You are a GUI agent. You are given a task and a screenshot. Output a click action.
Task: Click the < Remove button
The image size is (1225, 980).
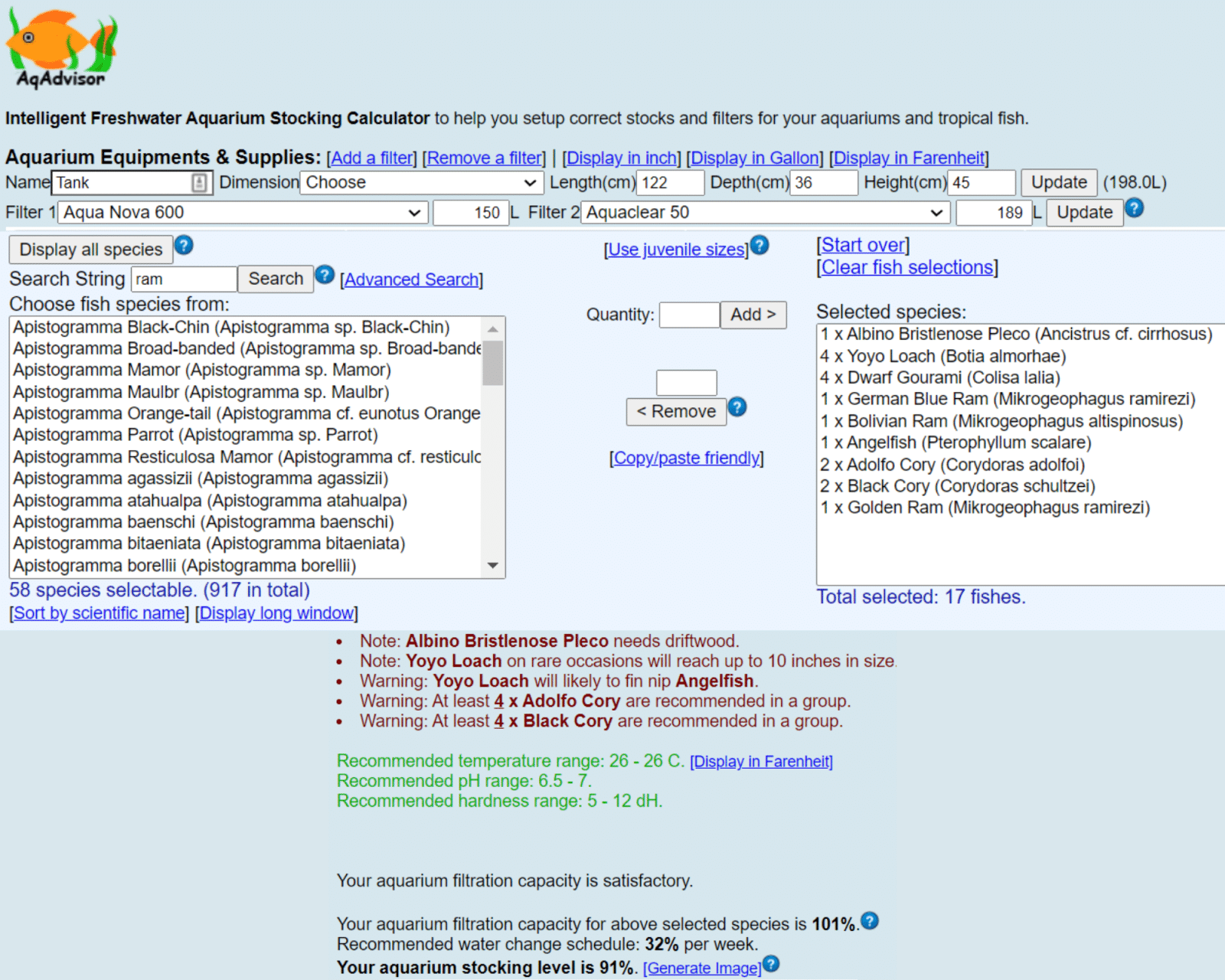[676, 412]
